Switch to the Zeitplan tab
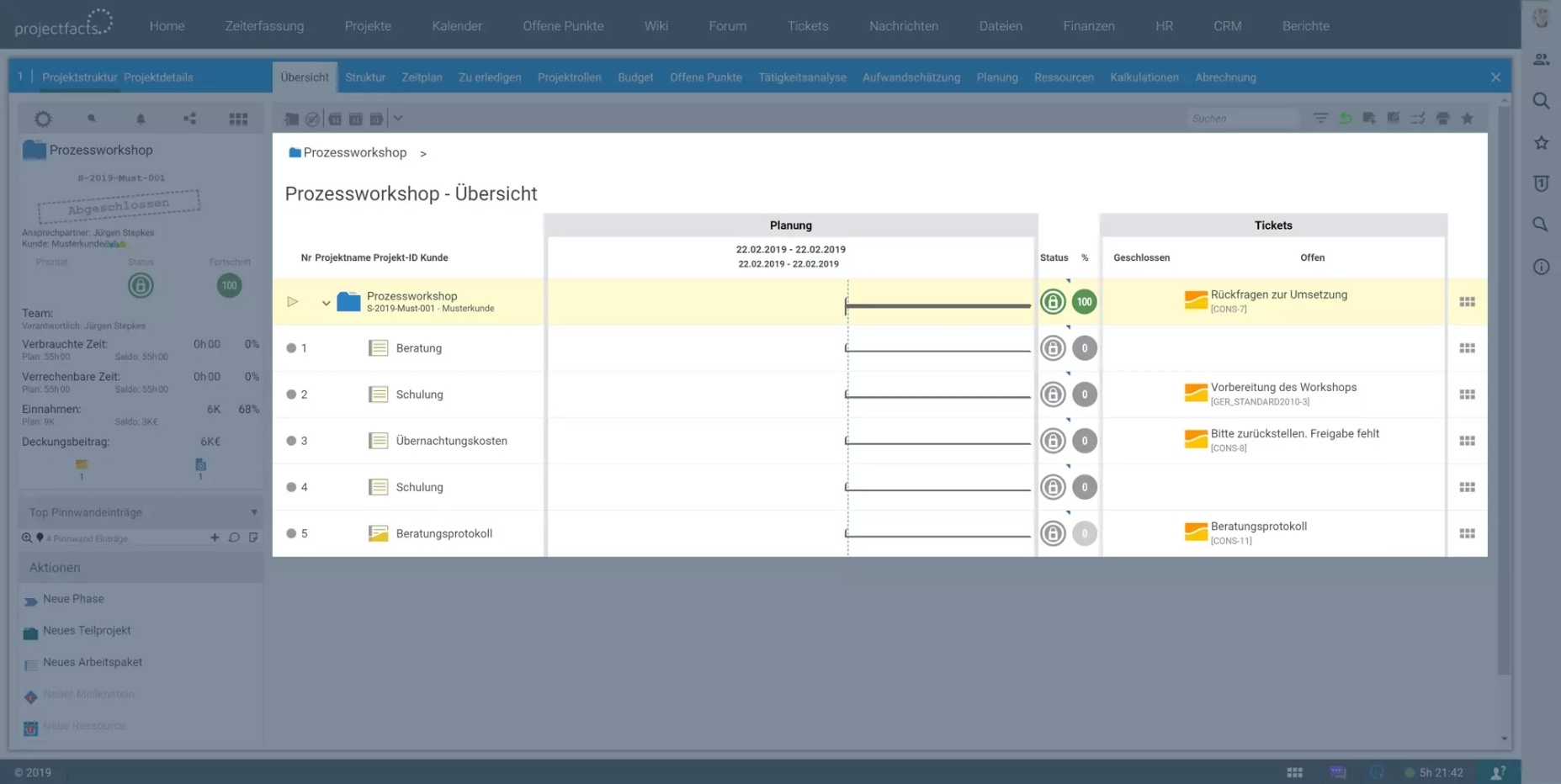Image resolution: width=1561 pixels, height=784 pixels. coord(422,77)
